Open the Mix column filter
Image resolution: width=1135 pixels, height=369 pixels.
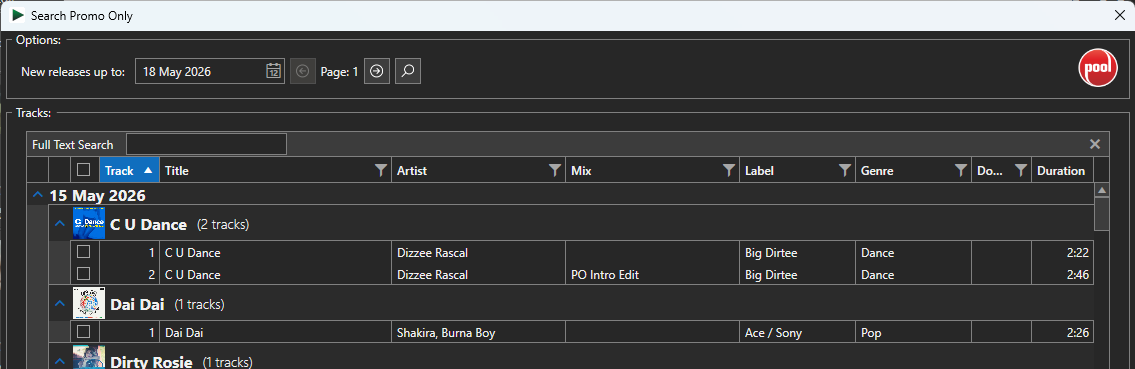pos(729,171)
